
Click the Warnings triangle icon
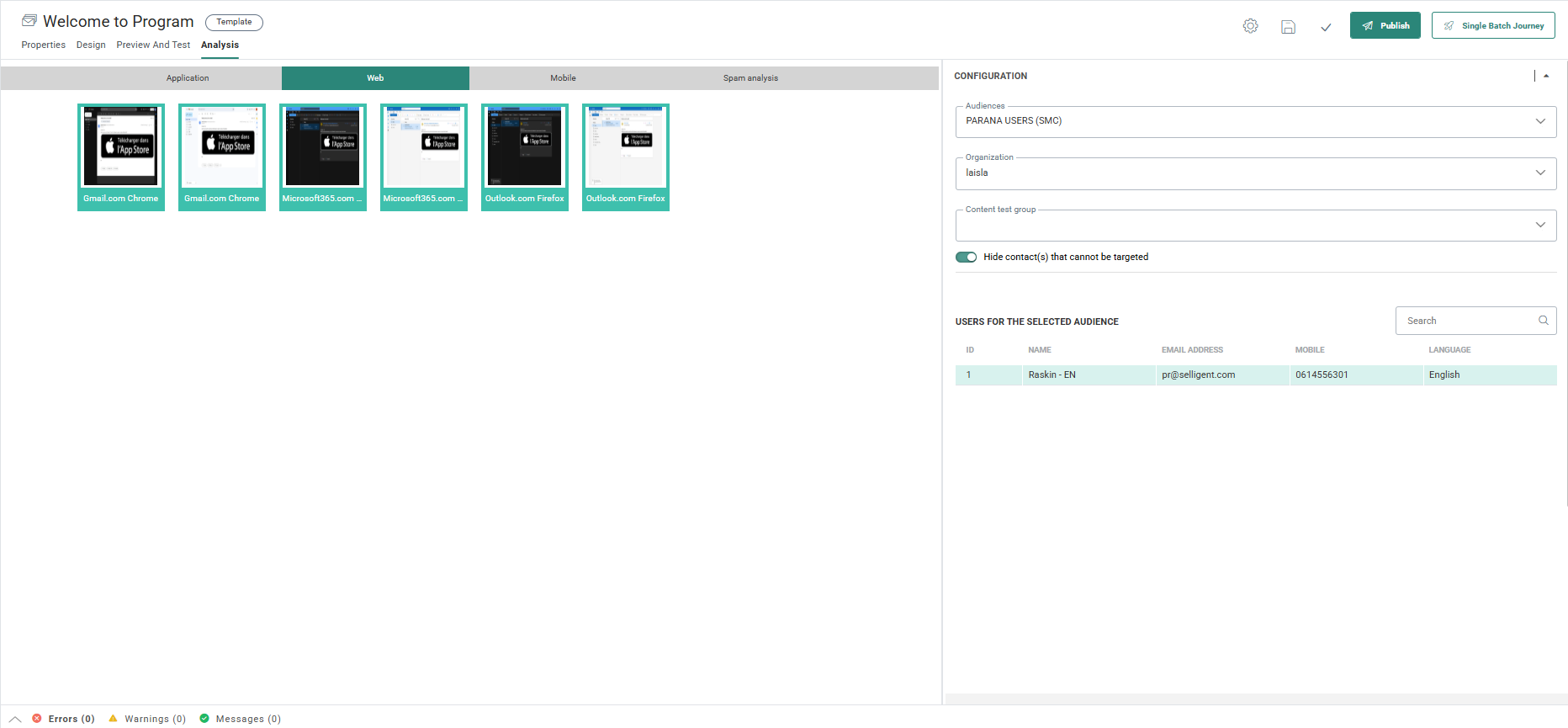(113, 719)
